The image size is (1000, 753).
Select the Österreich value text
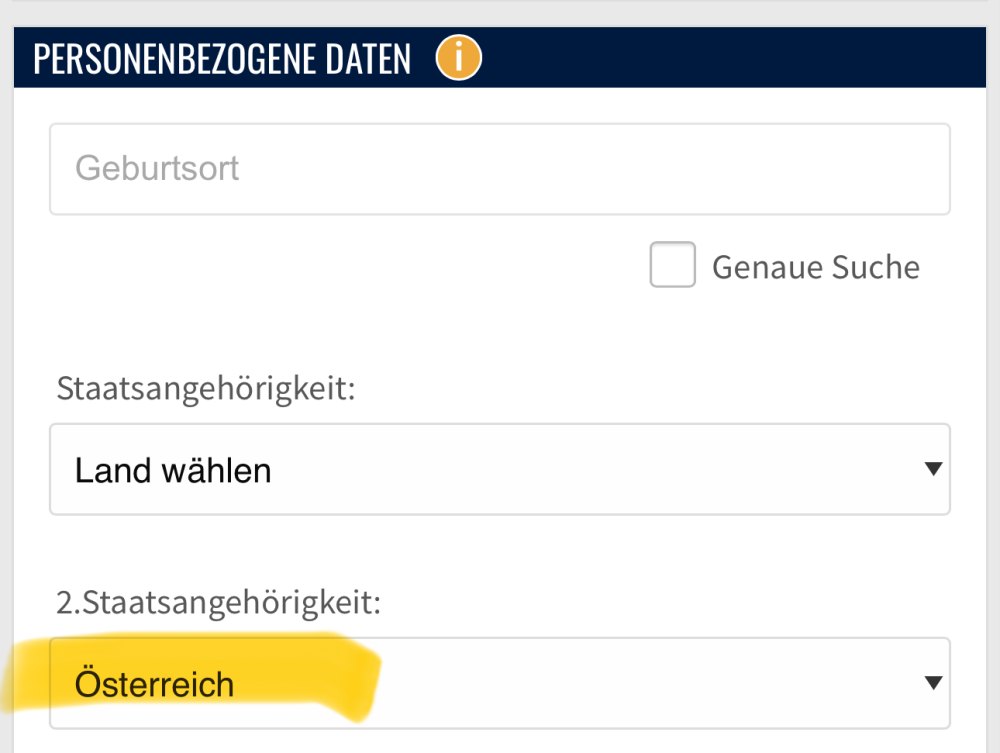click(x=154, y=685)
